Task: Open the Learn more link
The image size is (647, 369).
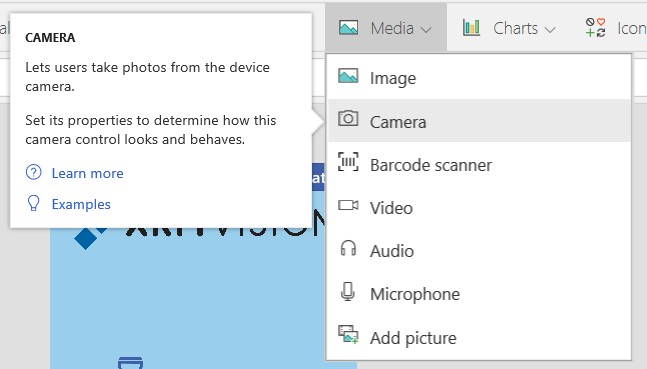Action: (x=87, y=173)
